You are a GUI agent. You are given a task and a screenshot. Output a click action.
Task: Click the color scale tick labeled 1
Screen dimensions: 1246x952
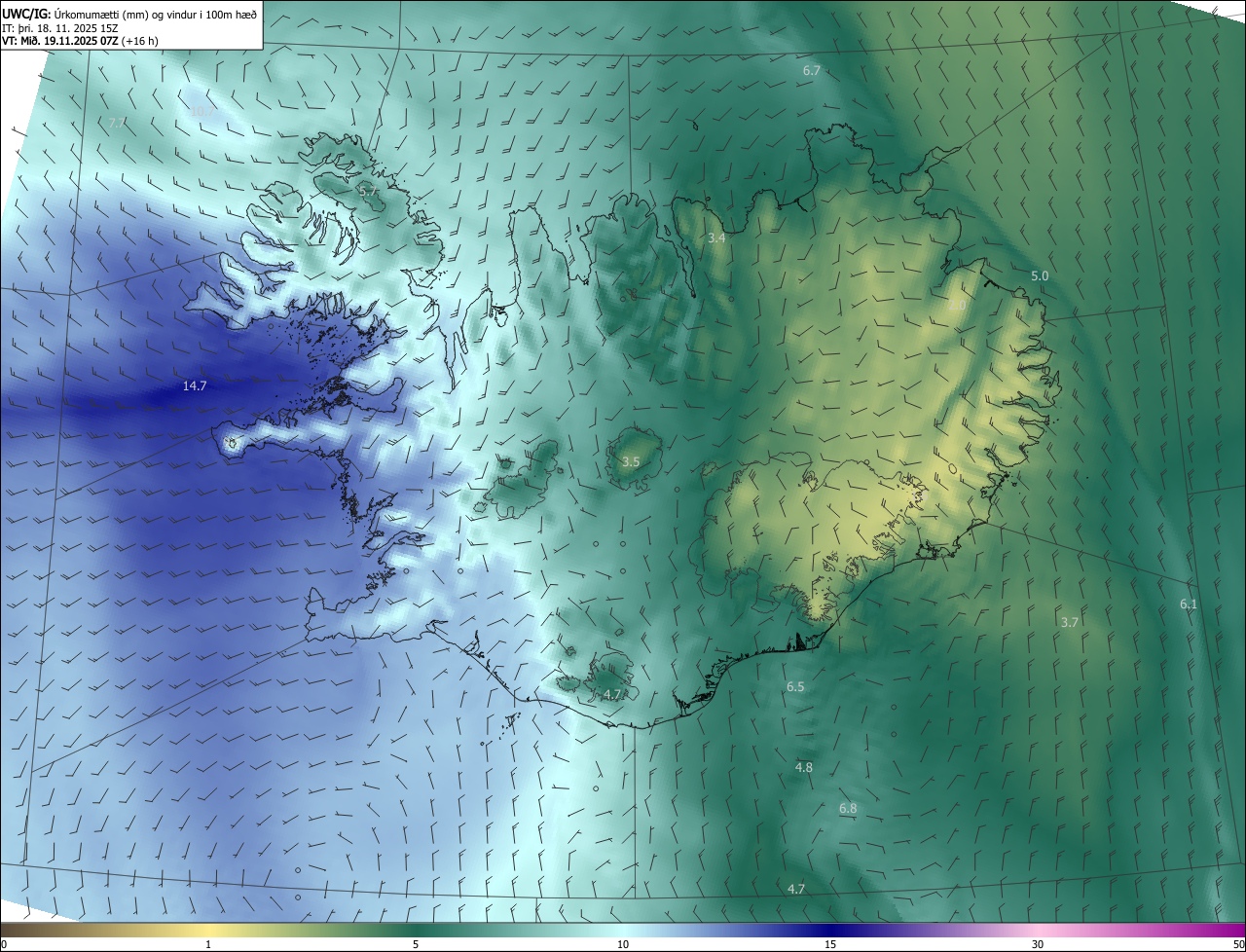click(208, 944)
